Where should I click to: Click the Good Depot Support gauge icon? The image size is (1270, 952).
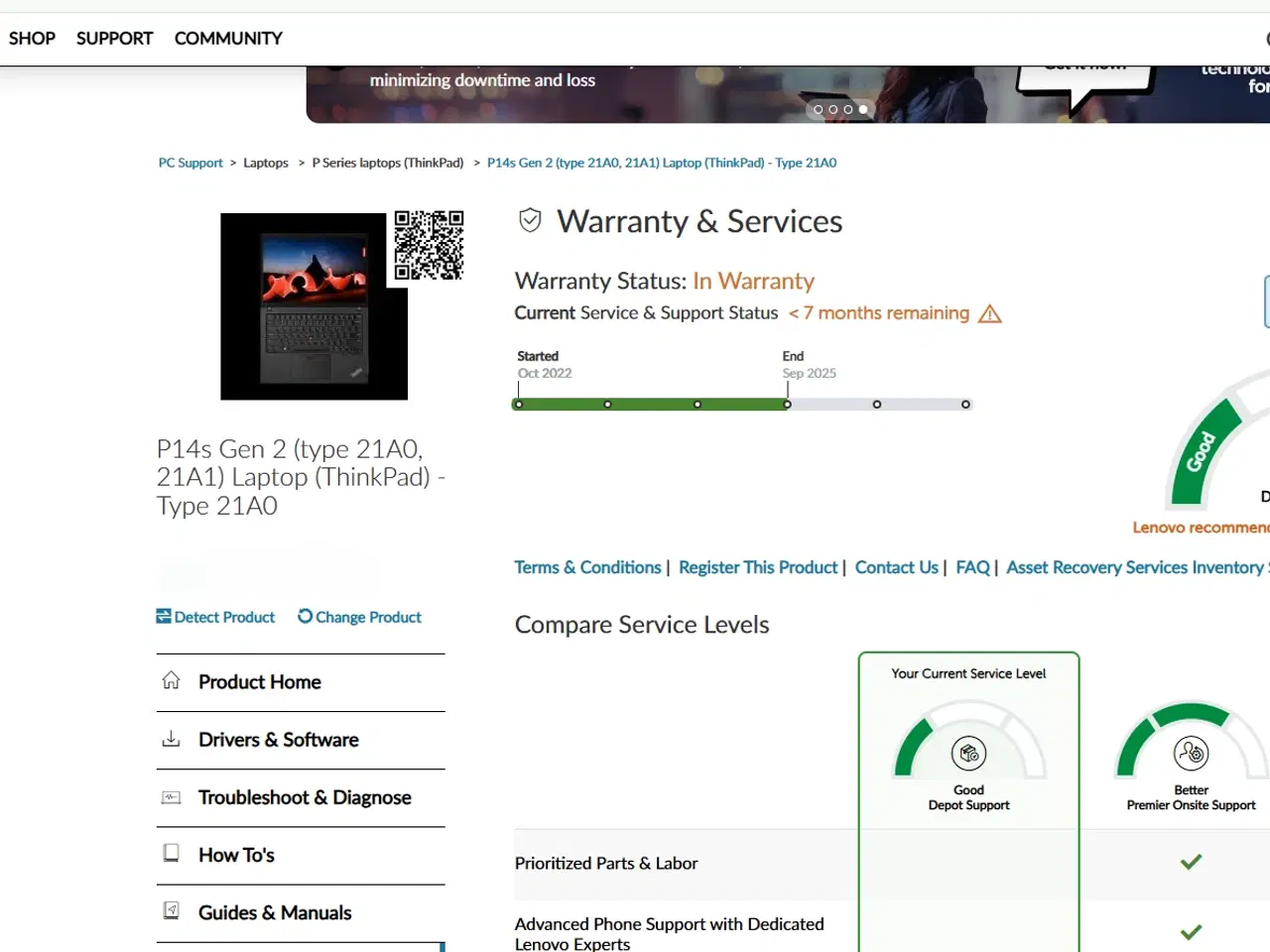coord(969,754)
